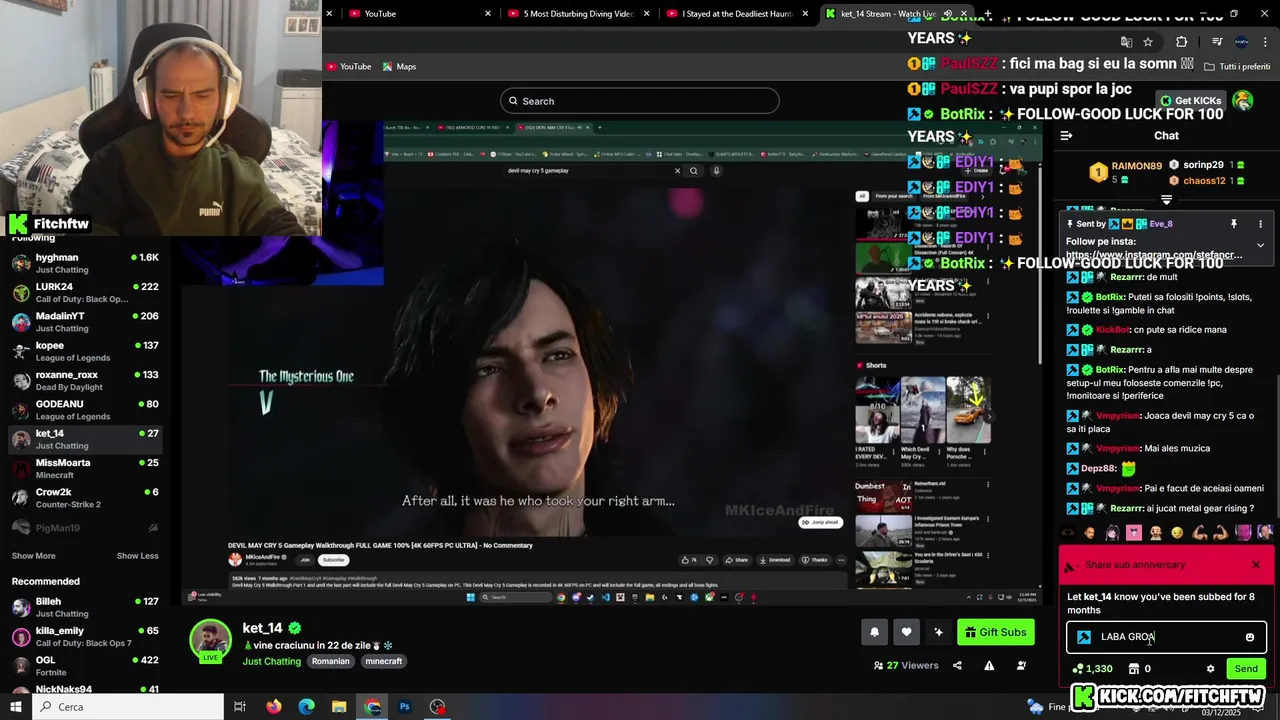
Task: Open Photoshop from taskbar
Action: (405, 707)
